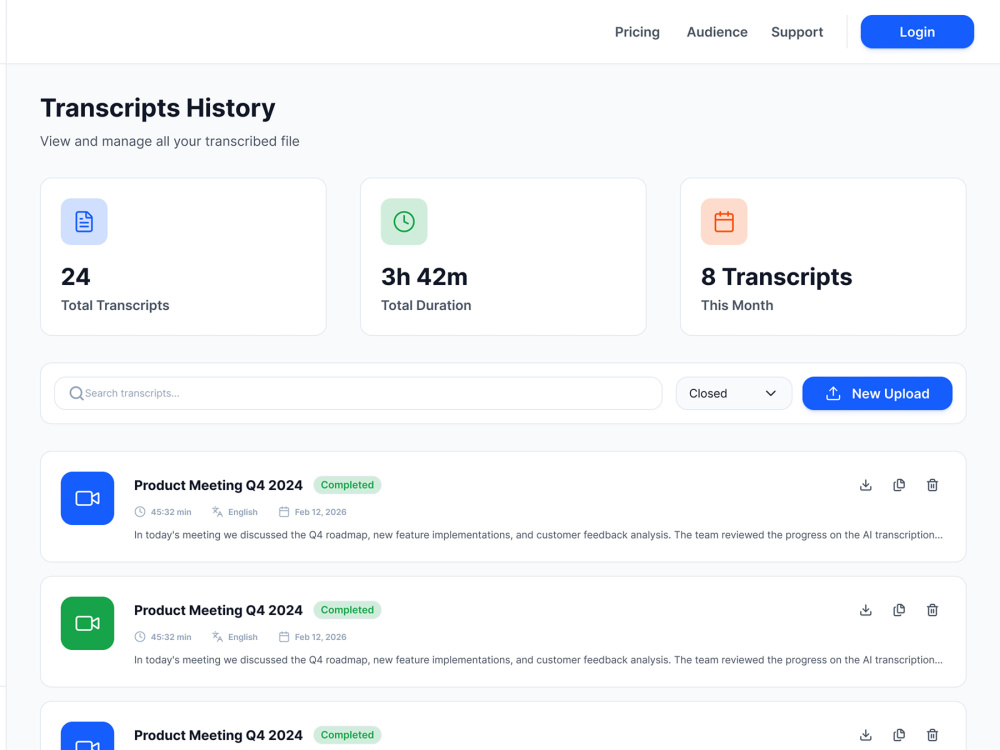Click the blue video camera icon of first transcript
The width and height of the screenshot is (1000, 750).
tap(87, 498)
